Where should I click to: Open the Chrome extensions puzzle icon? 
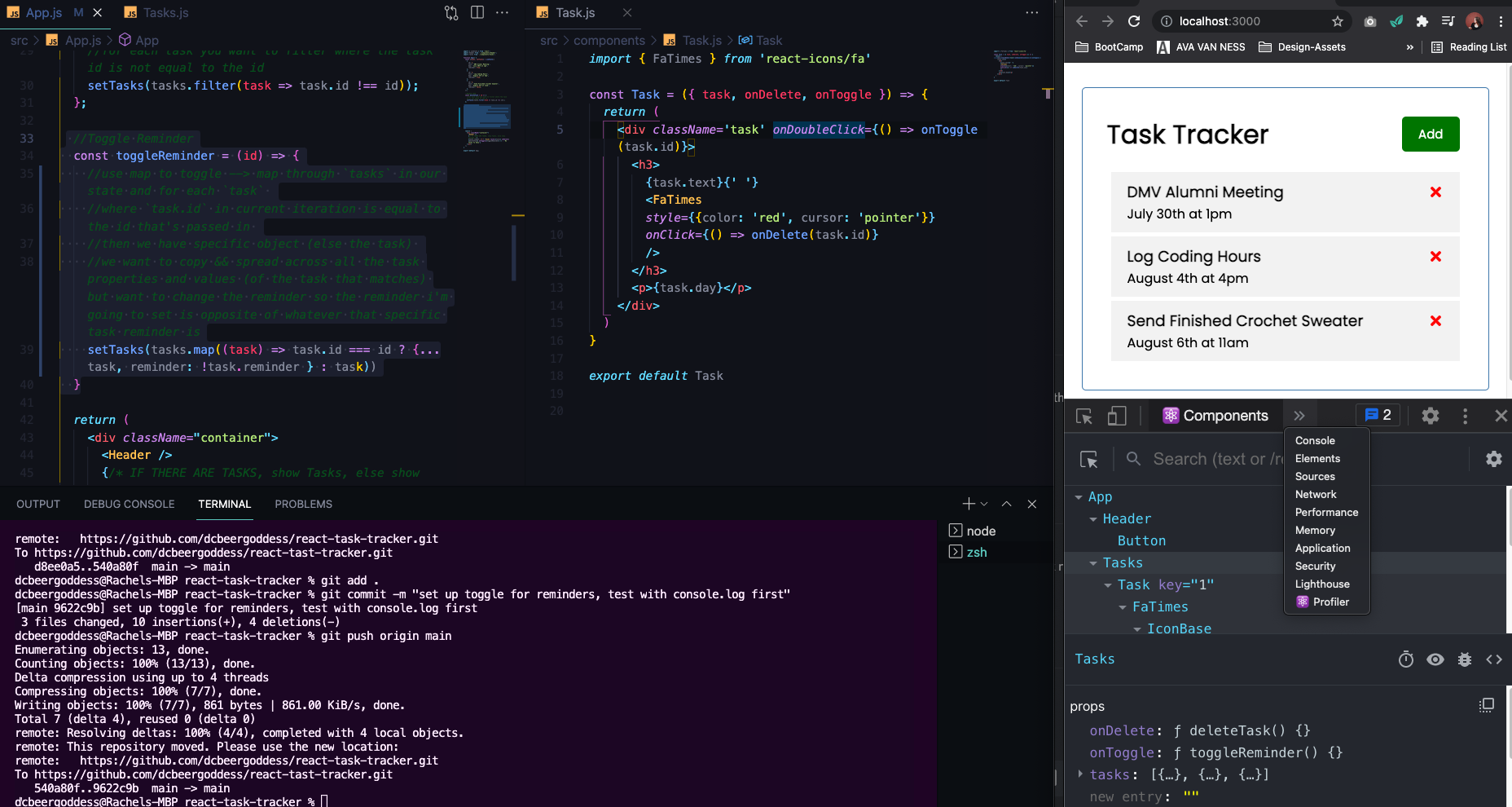1422,21
